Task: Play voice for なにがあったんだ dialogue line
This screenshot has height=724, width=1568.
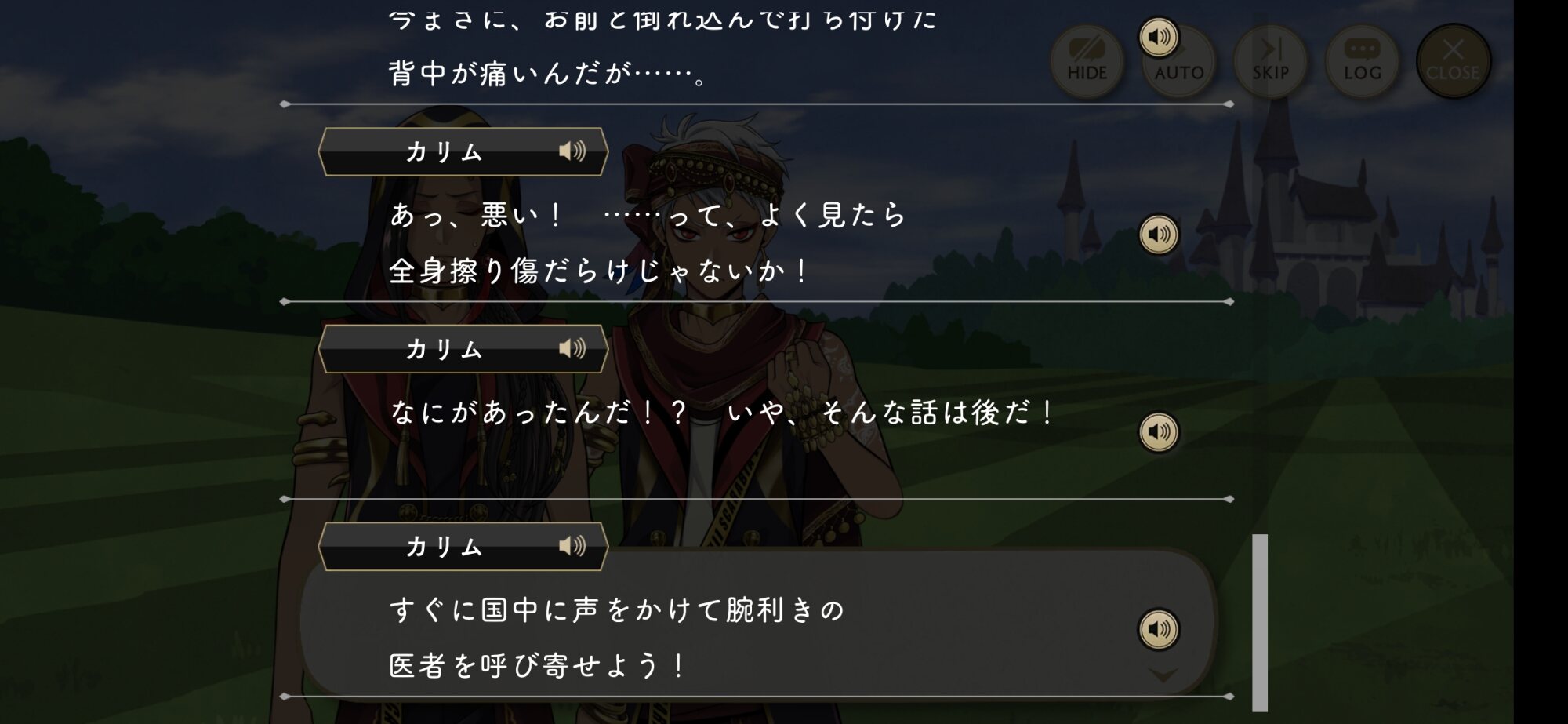Action: 1159,431
